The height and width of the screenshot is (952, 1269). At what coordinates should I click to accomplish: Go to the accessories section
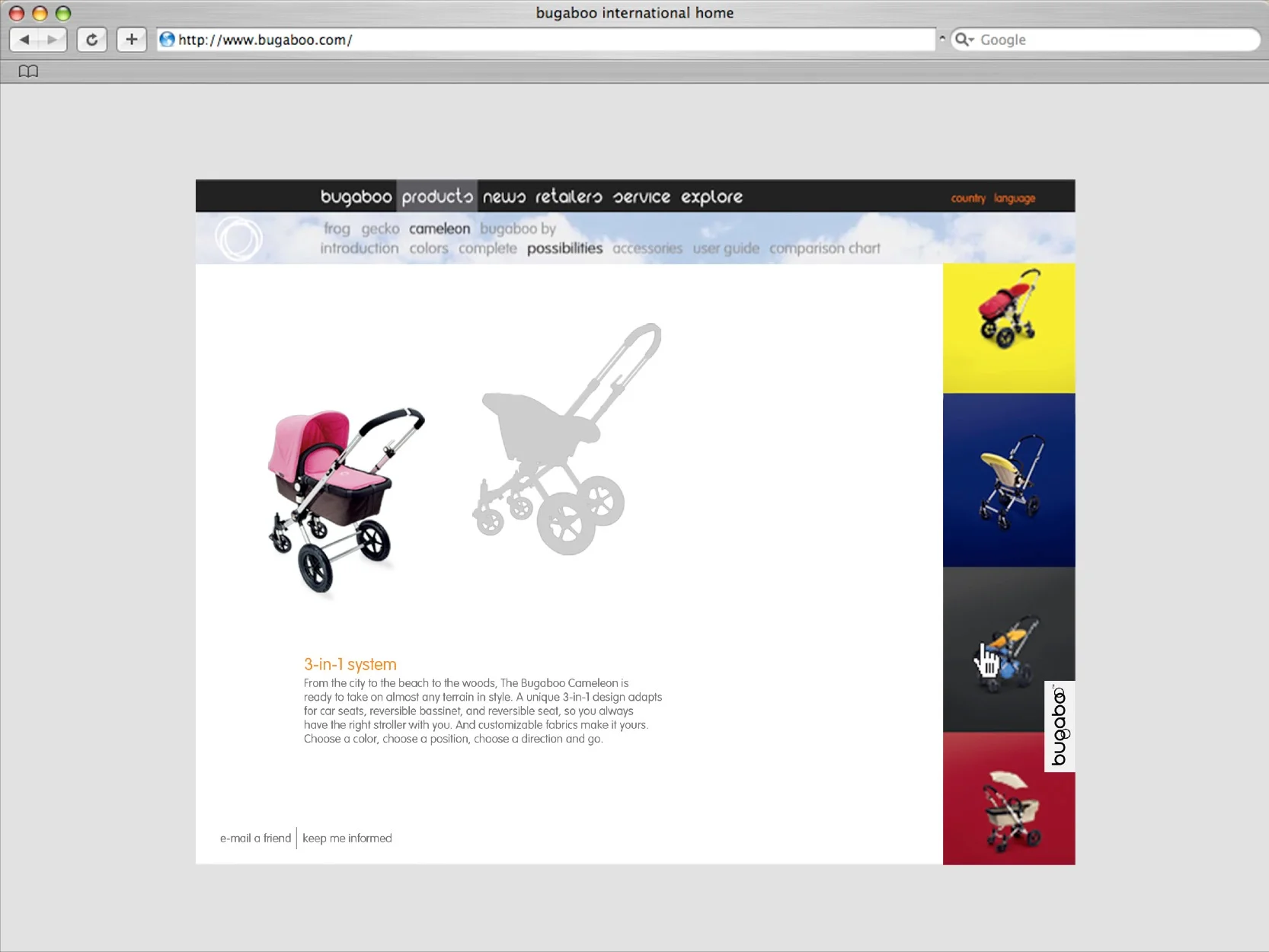click(x=647, y=248)
